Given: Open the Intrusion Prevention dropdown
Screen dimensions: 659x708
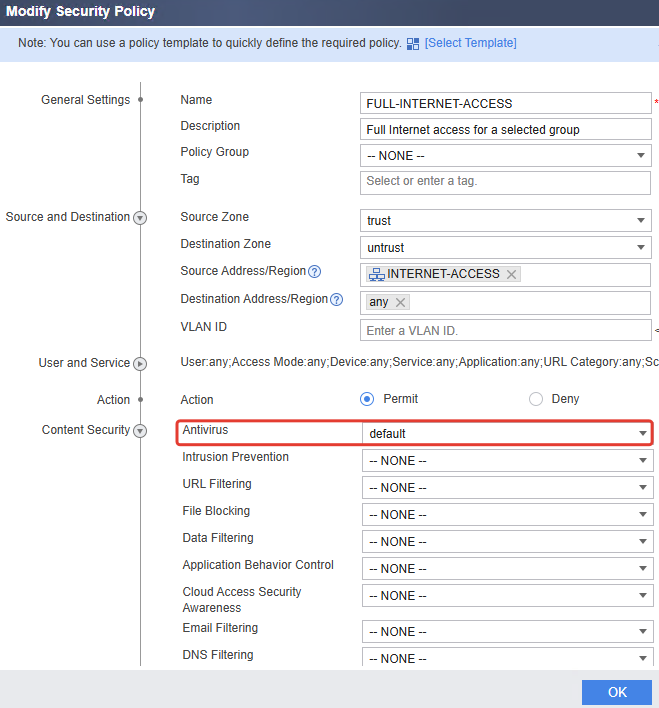Looking at the screenshot, I should [x=507, y=461].
